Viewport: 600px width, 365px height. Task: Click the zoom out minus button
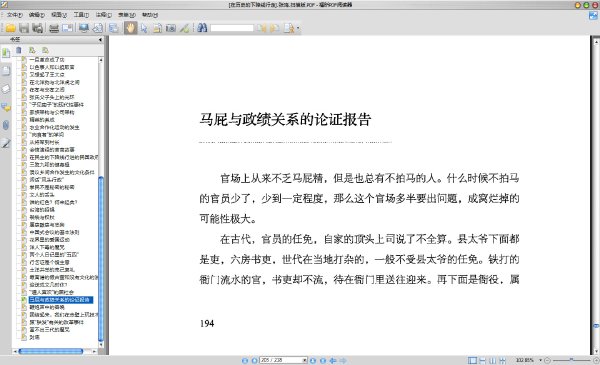[x=547, y=360]
